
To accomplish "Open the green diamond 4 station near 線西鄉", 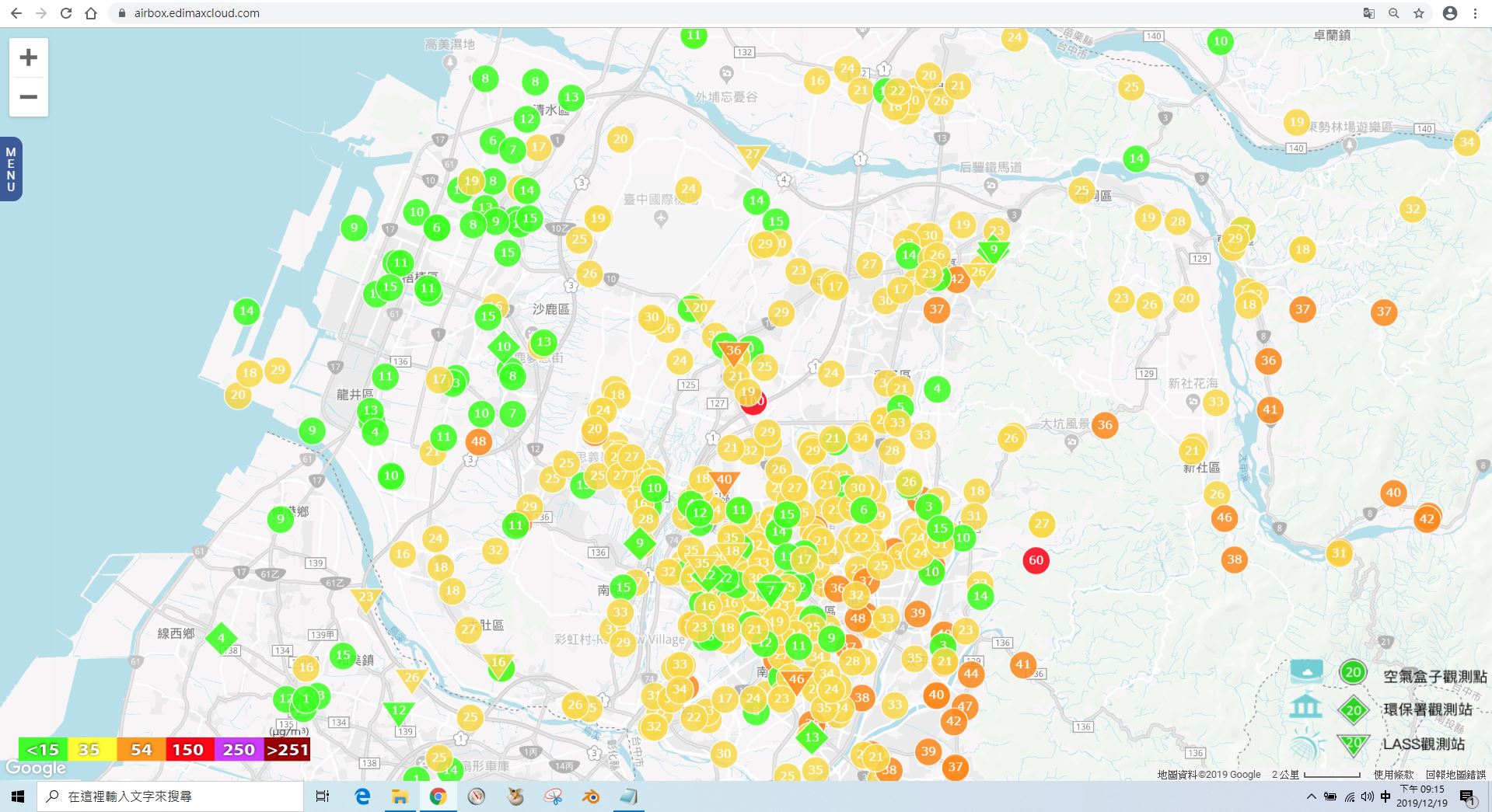I will click(221, 638).
